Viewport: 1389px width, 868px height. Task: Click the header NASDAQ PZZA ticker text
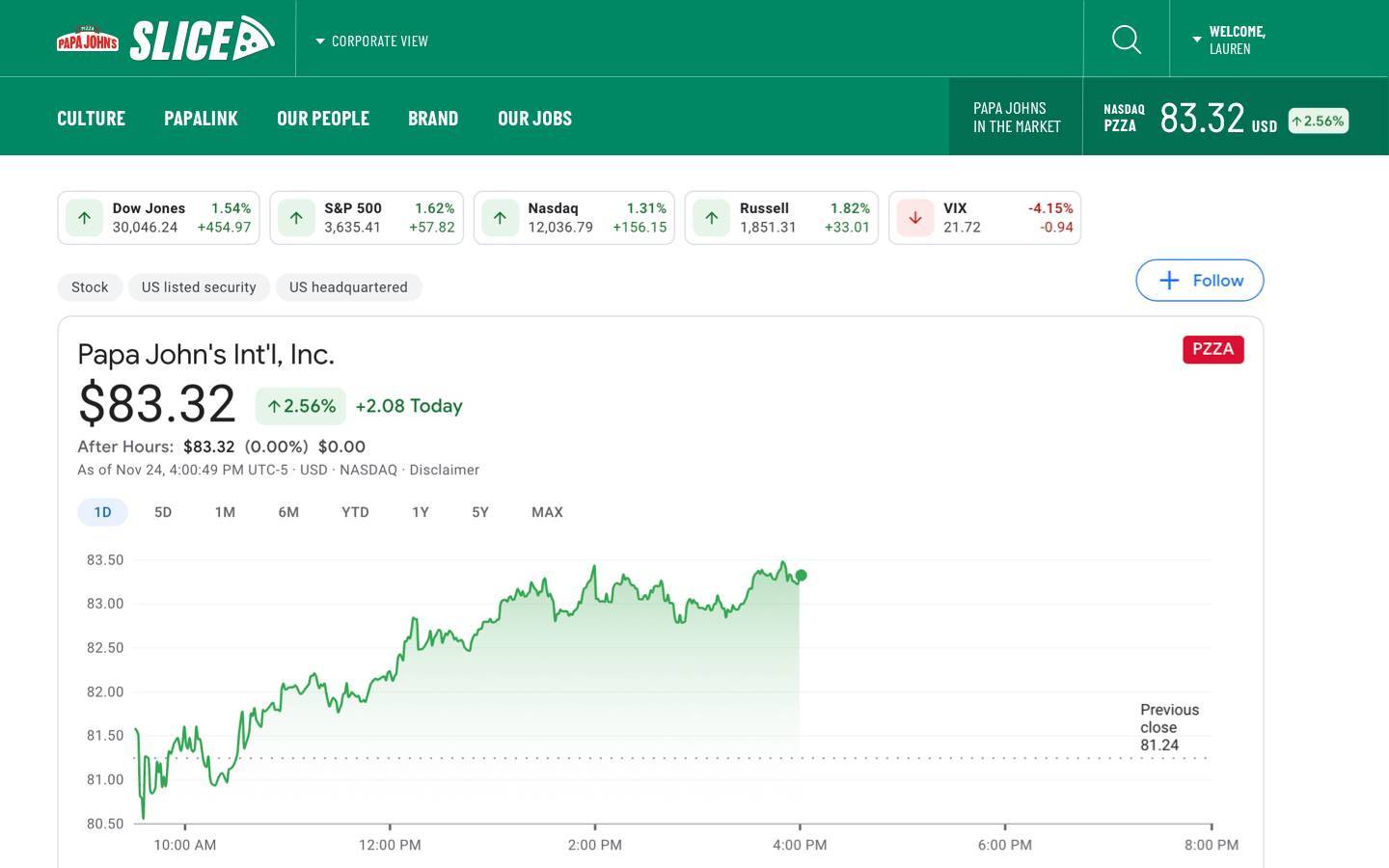point(1124,118)
